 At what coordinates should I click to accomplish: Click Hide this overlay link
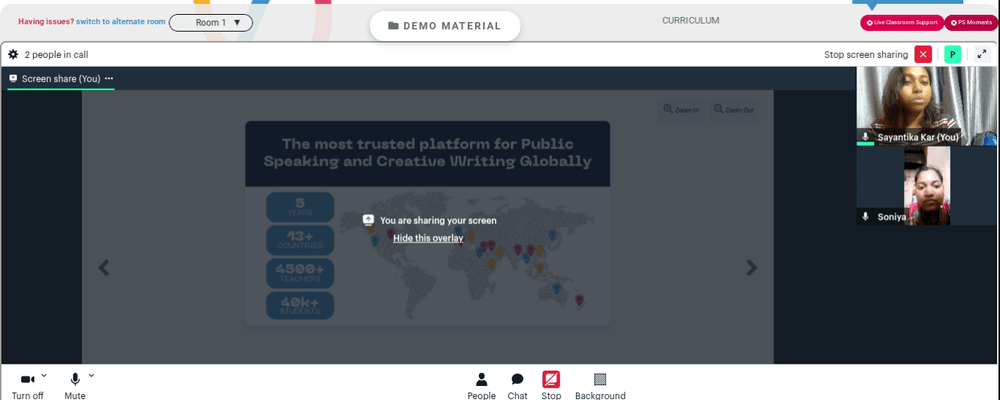(x=428, y=238)
